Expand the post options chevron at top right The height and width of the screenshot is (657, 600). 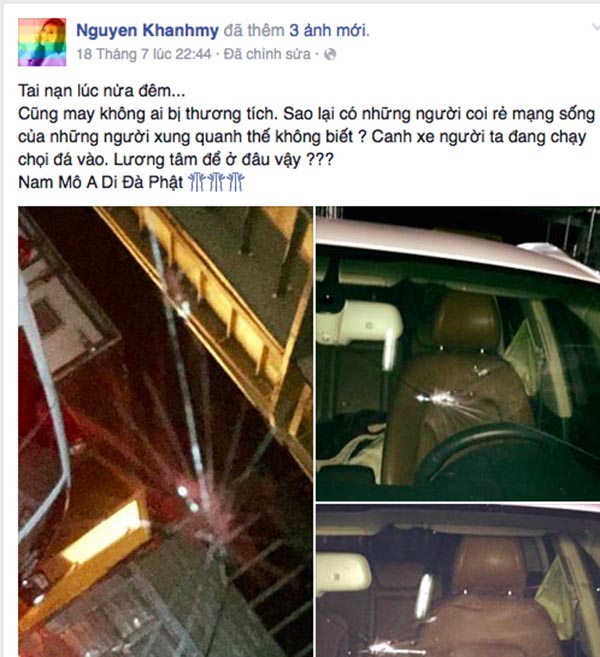tap(595, 28)
